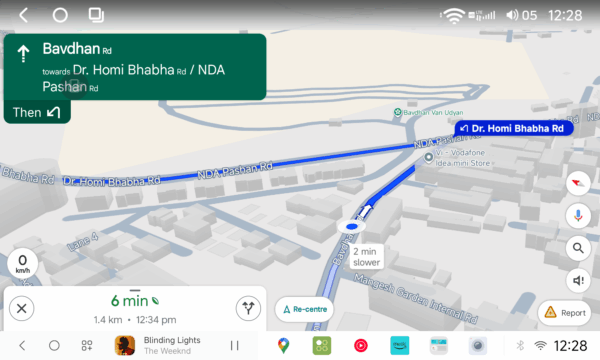Open the recent apps overview button
The height and width of the screenshot is (360, 600).
[96, 15]
